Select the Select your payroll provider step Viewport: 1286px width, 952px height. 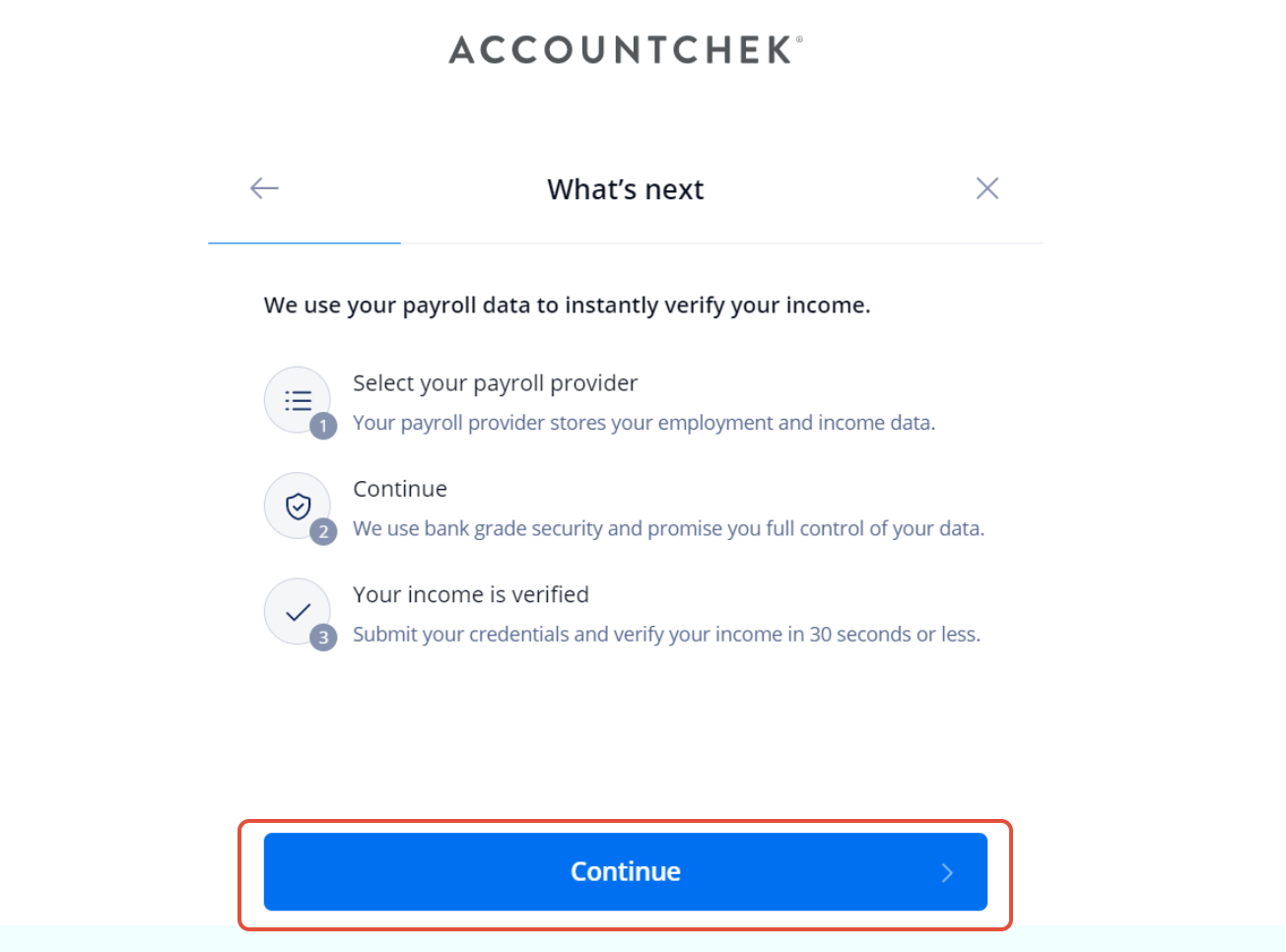click(495, 382)
